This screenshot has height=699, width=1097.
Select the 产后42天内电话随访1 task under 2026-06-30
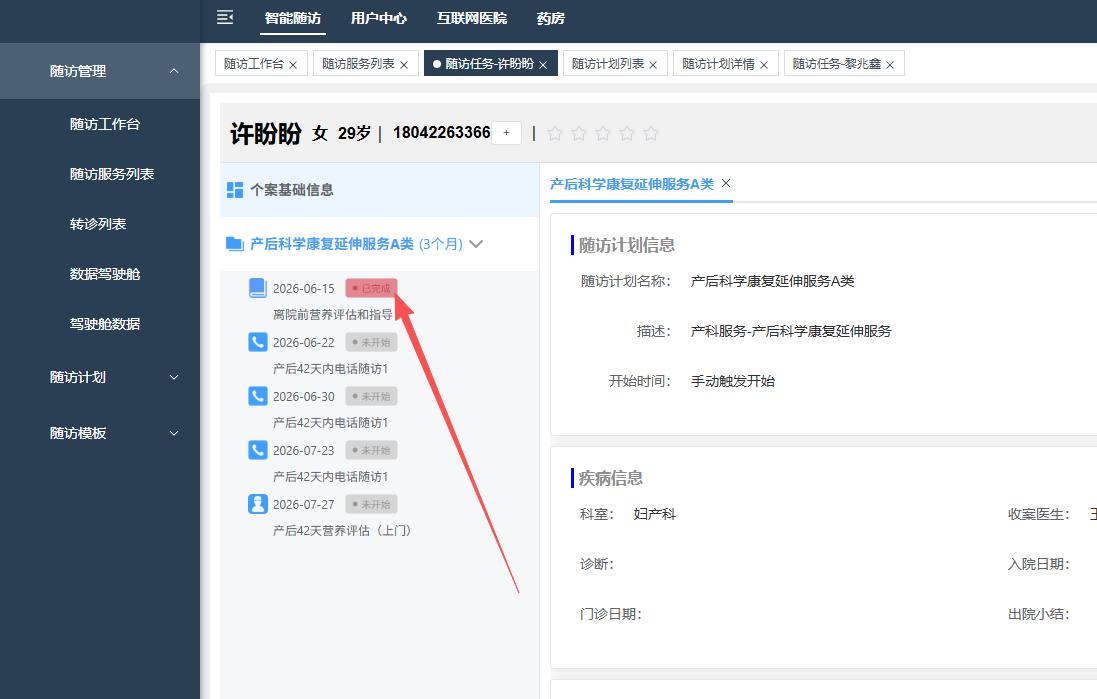330,423
